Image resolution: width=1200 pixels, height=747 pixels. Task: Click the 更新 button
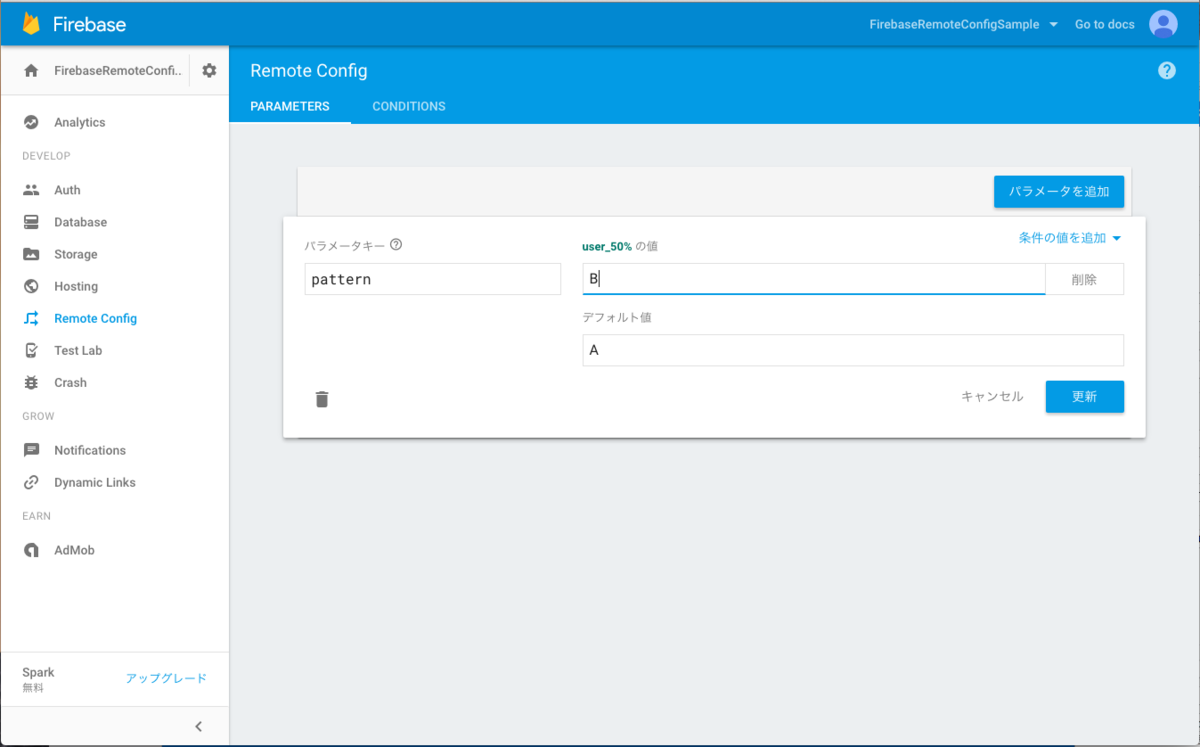point(1084,397)
